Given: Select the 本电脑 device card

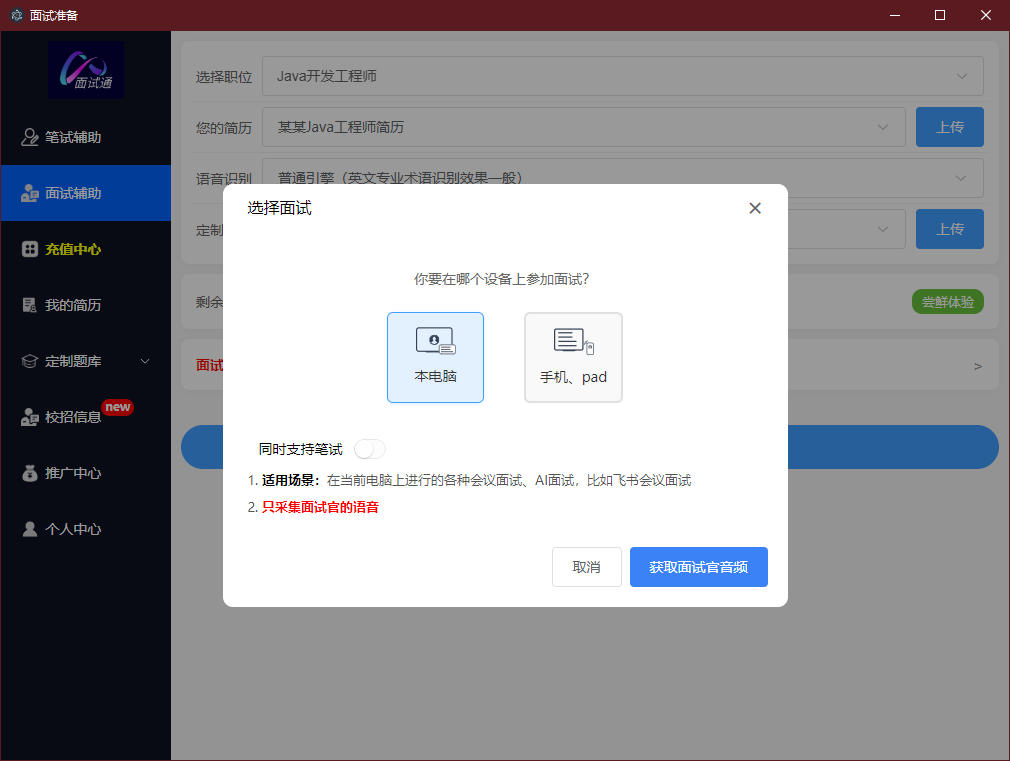Looking at the screenshot, I should point(435,358).
